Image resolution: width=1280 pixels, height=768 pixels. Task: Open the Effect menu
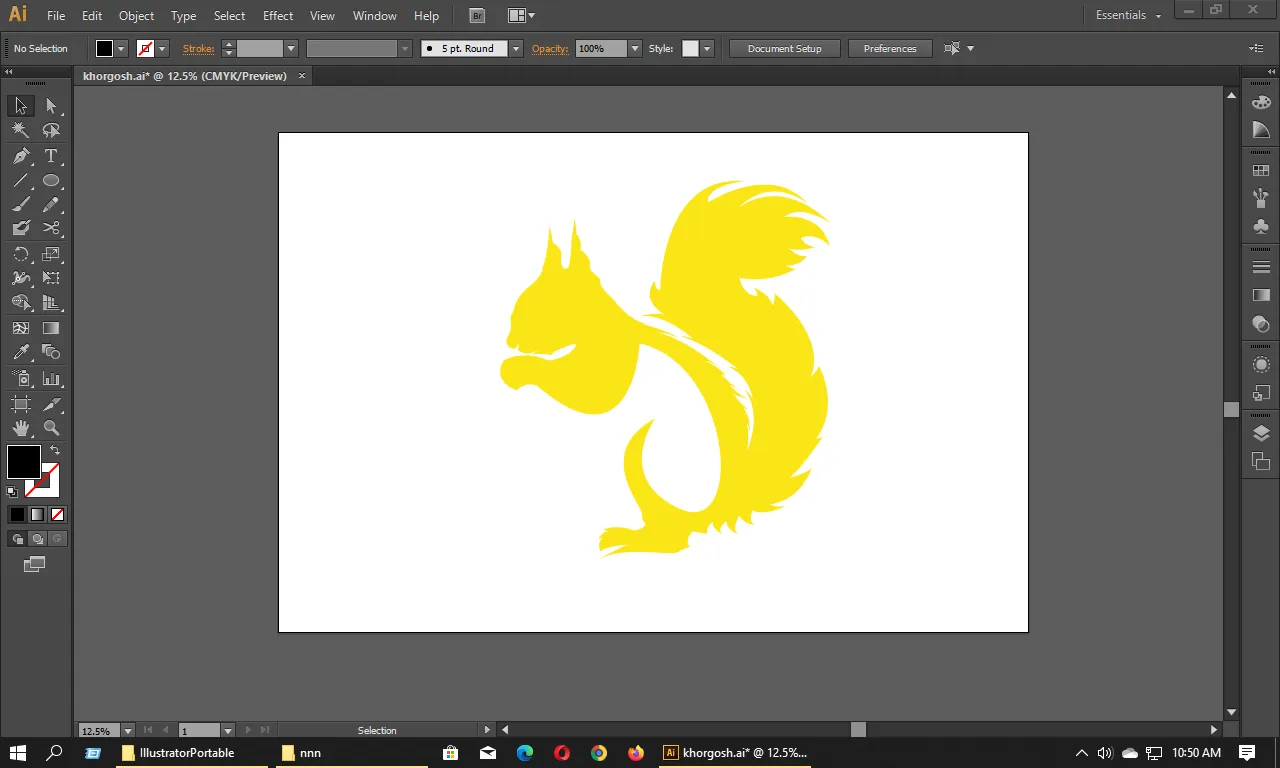click(278, 16)
